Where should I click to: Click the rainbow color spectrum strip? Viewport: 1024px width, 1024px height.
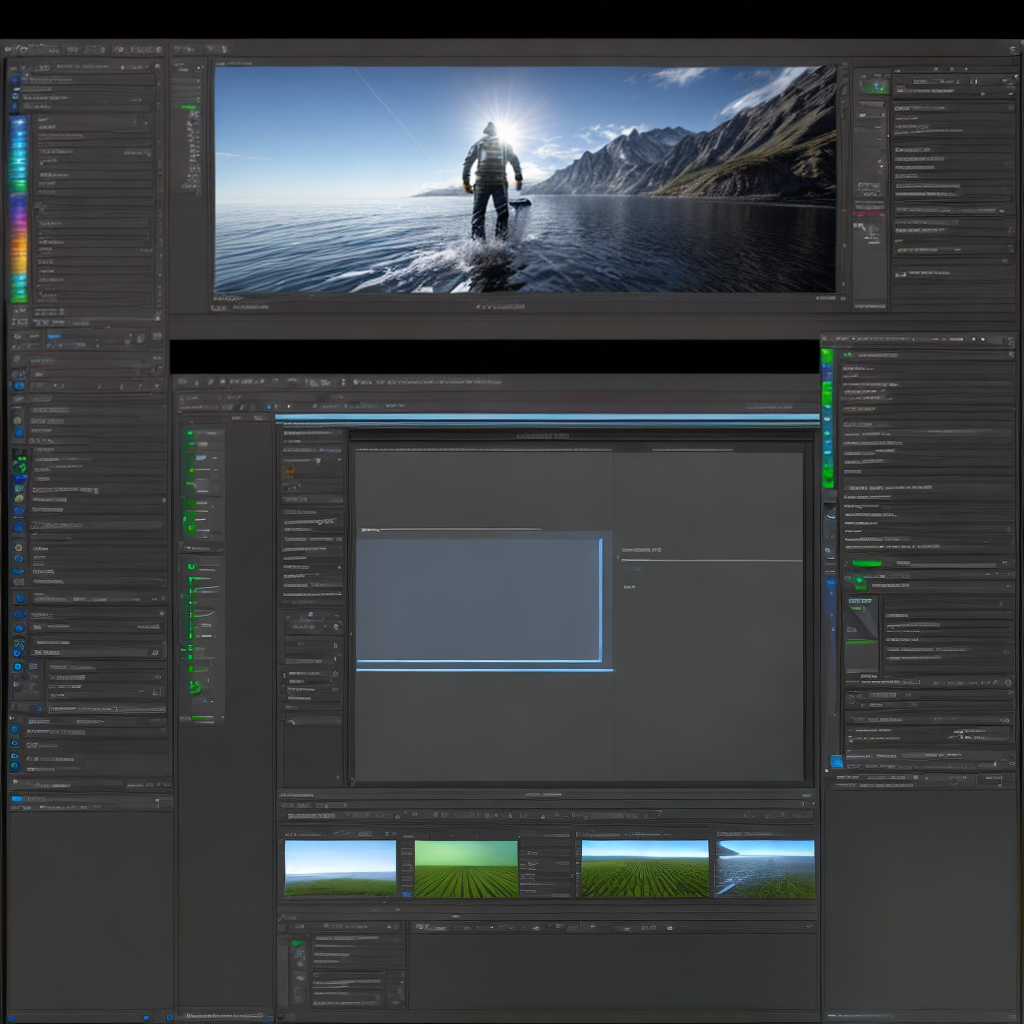click(x=19, y=208)
